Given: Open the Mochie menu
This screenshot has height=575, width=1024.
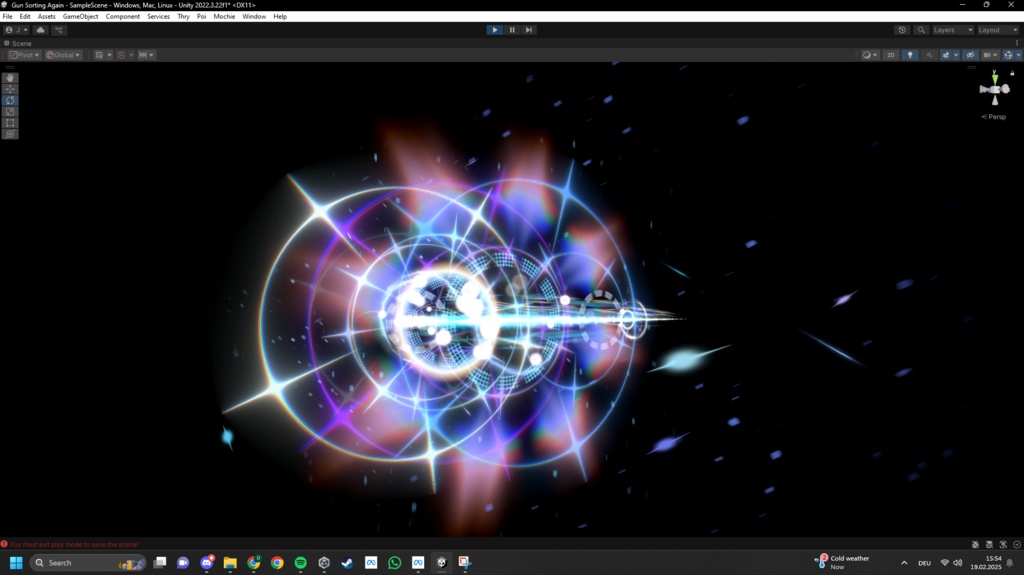Looking at the screenshot, I should [224, 16].
